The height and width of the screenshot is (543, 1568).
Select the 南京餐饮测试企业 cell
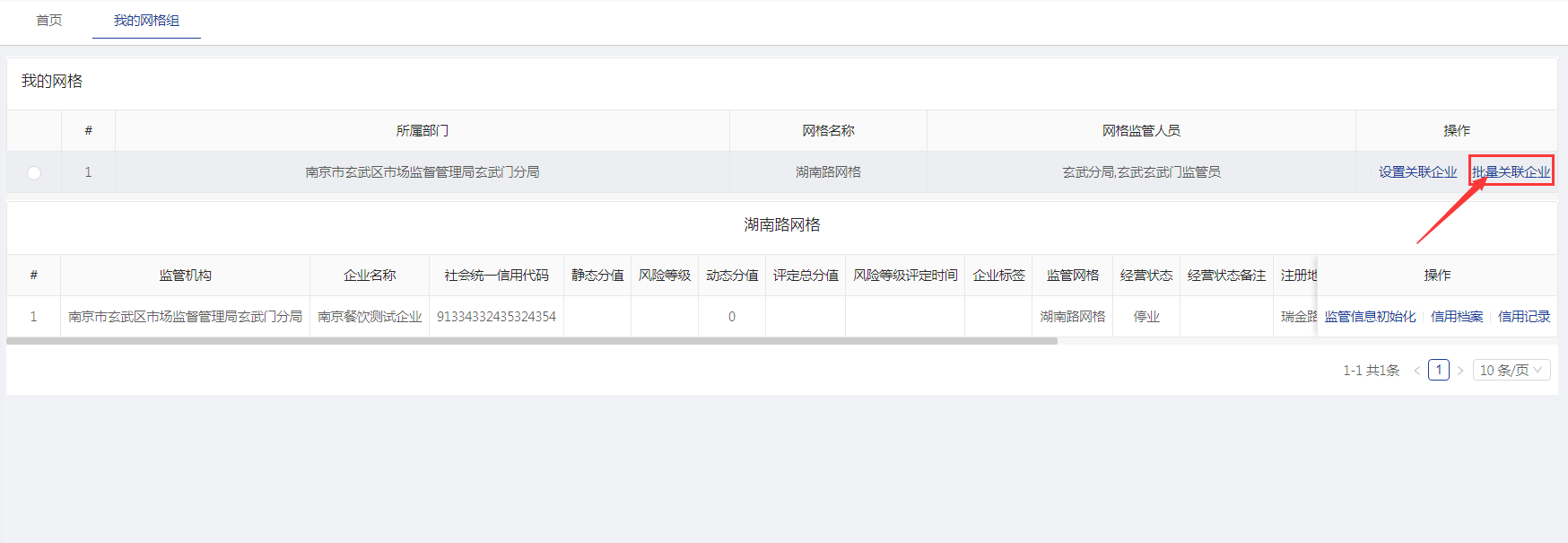point(370,317)
